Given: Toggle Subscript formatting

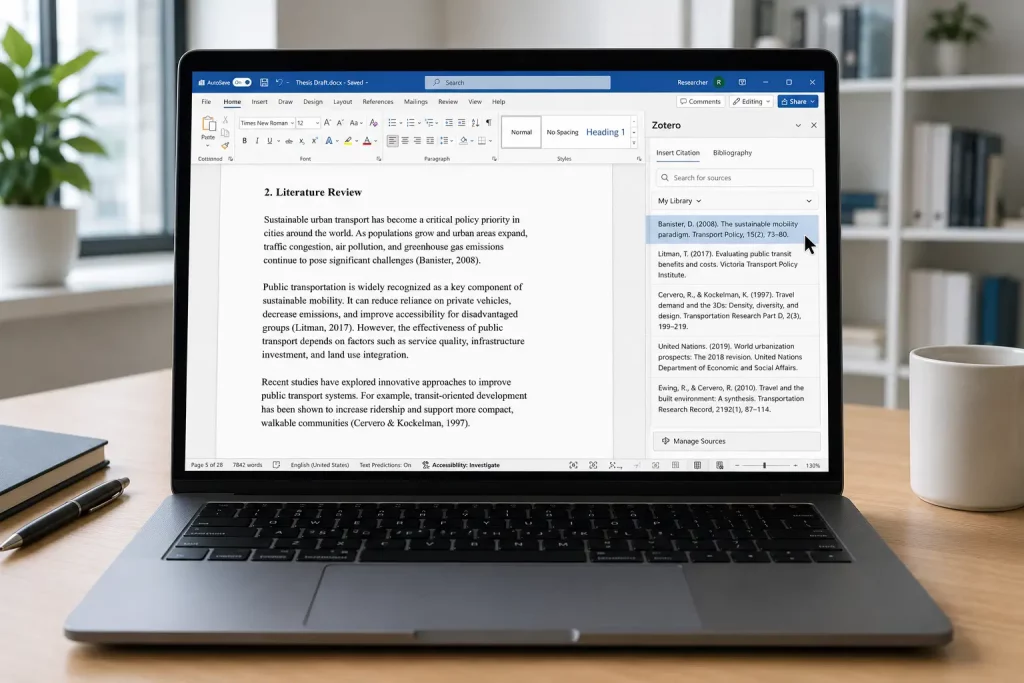Looking at the screenshot, I should point(301,141).
